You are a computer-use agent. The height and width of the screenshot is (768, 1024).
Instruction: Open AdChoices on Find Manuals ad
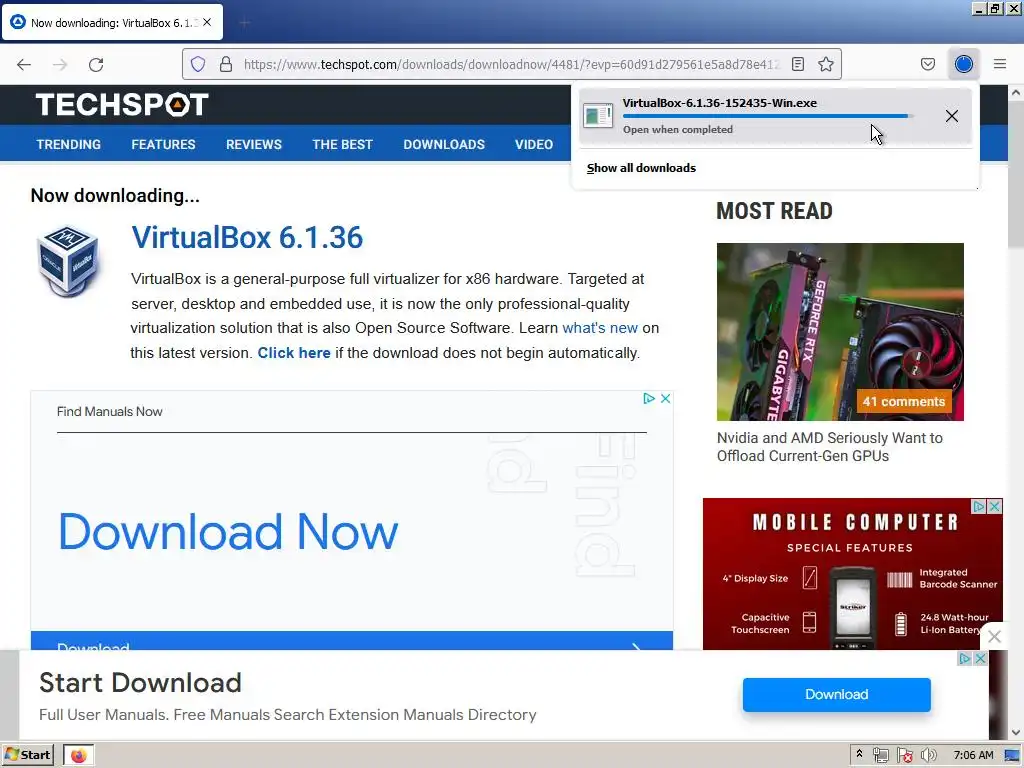648,398
